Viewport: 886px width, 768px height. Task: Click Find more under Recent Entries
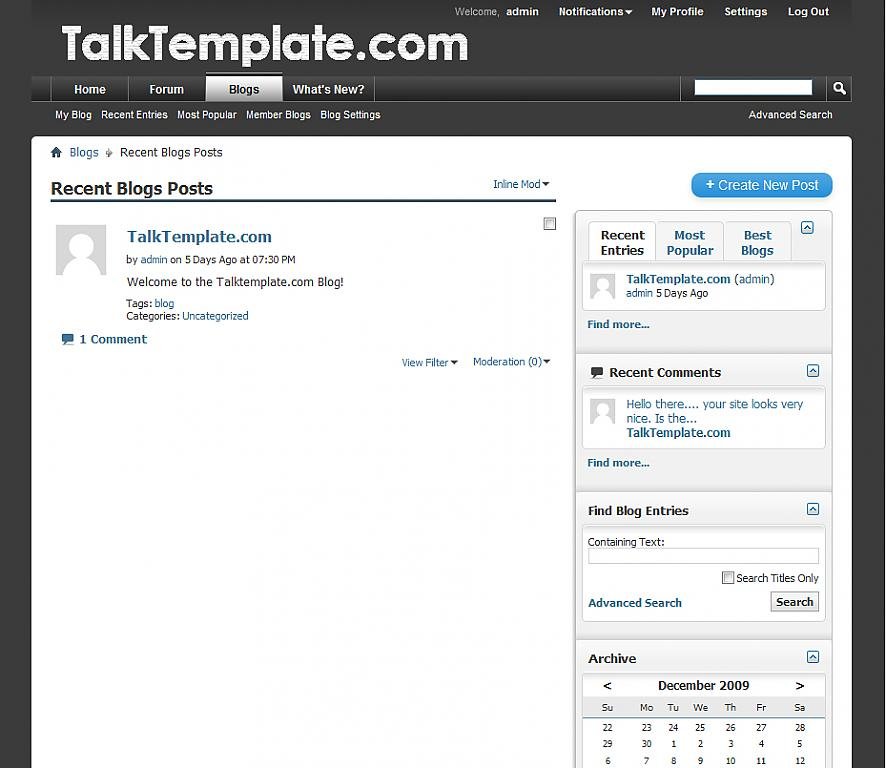pyautogui.click(x=618, y=324)
